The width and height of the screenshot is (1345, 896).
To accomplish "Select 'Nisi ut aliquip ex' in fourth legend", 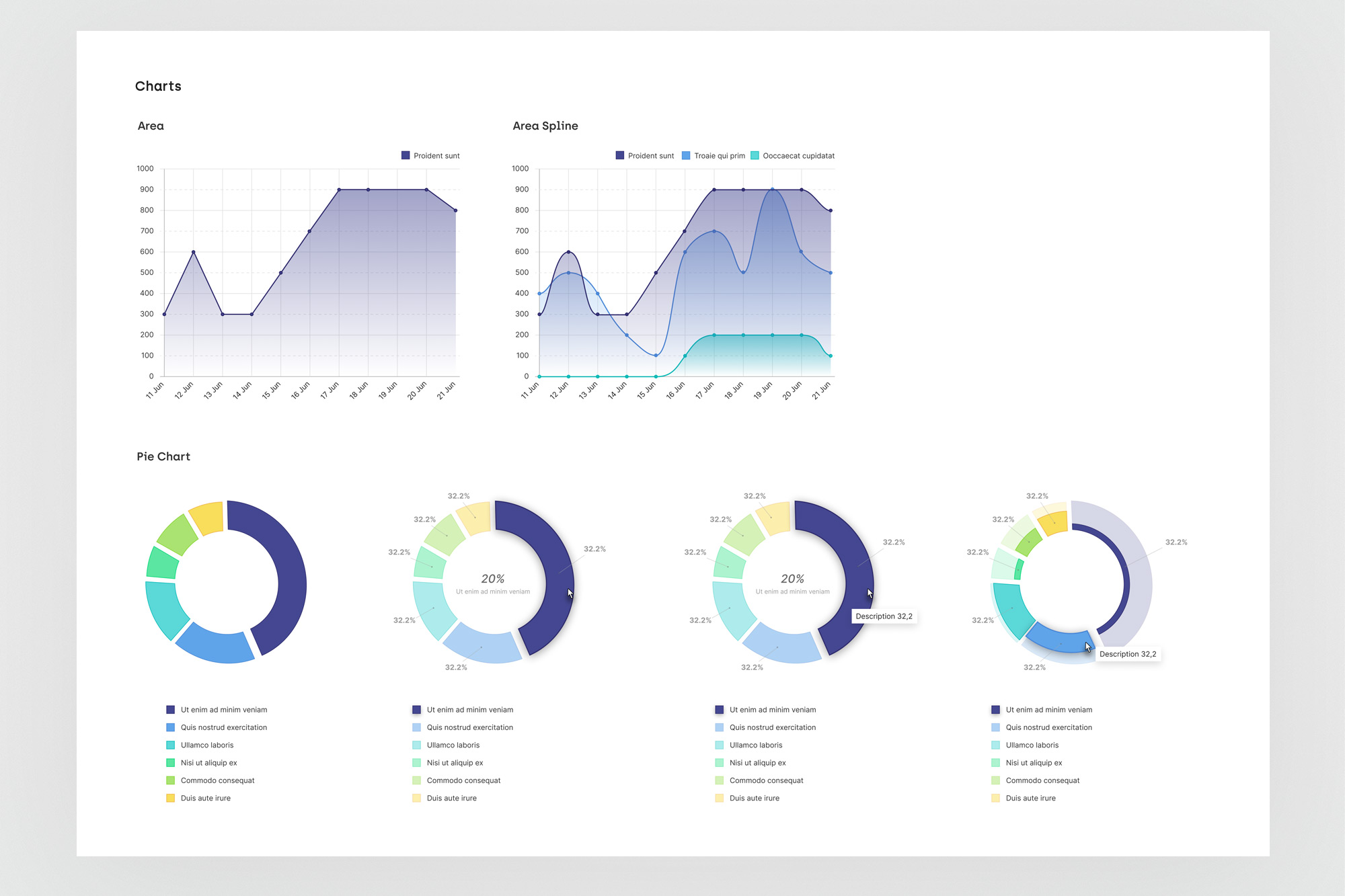I will click(1034, 763).
